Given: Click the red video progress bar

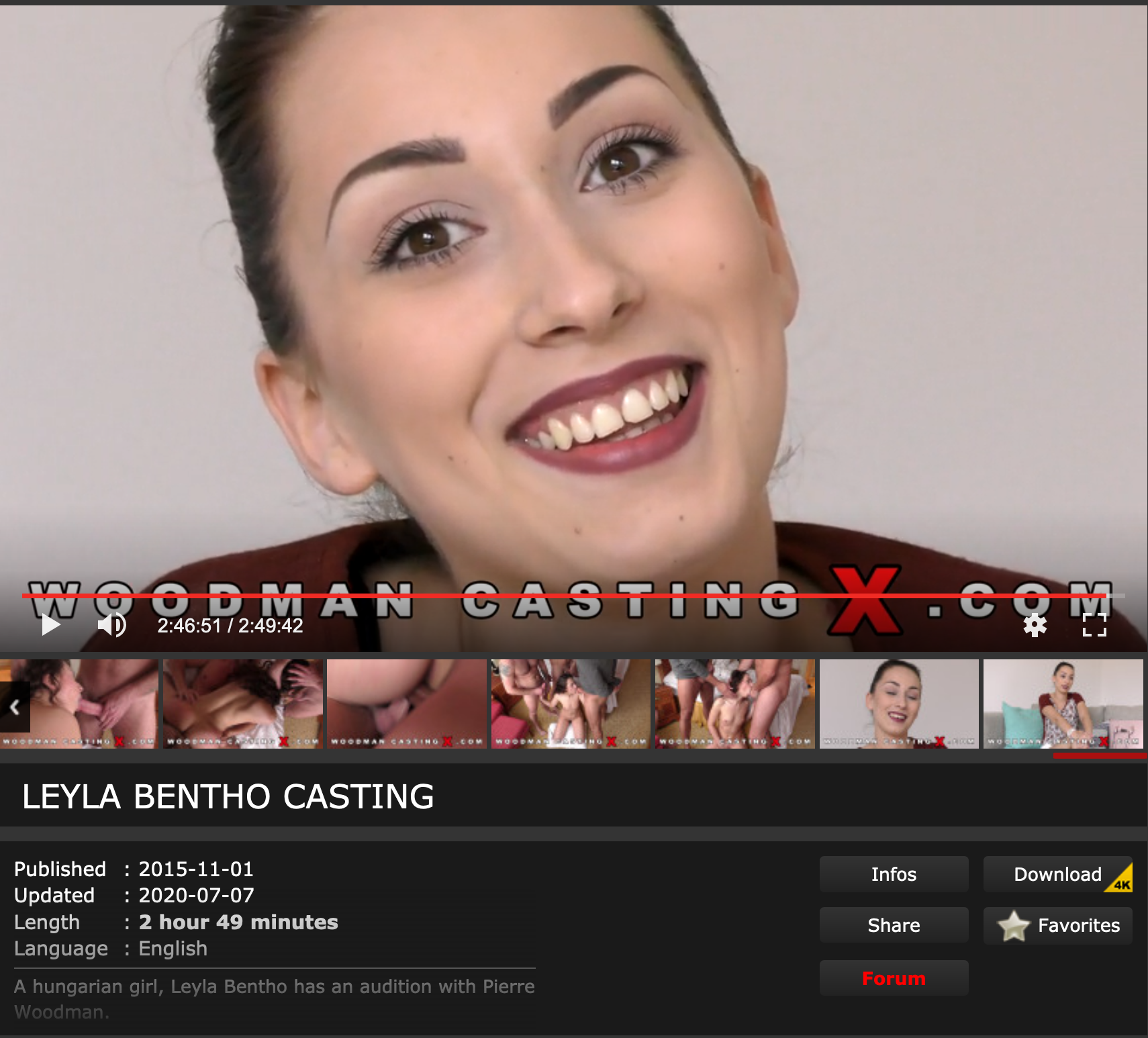Looking at the screenshot, I should 537,596.
